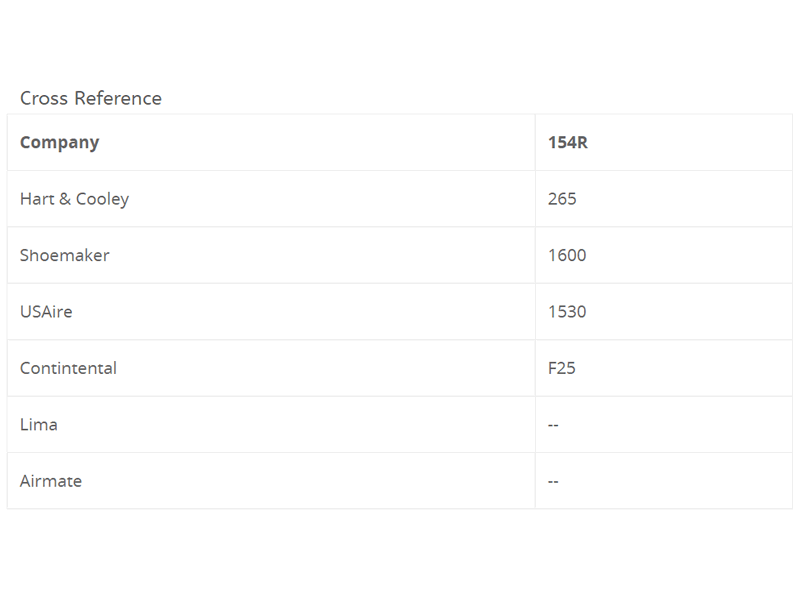800x600 pixels.
Task: Click the Airmate company name
Action: [51, 481]
